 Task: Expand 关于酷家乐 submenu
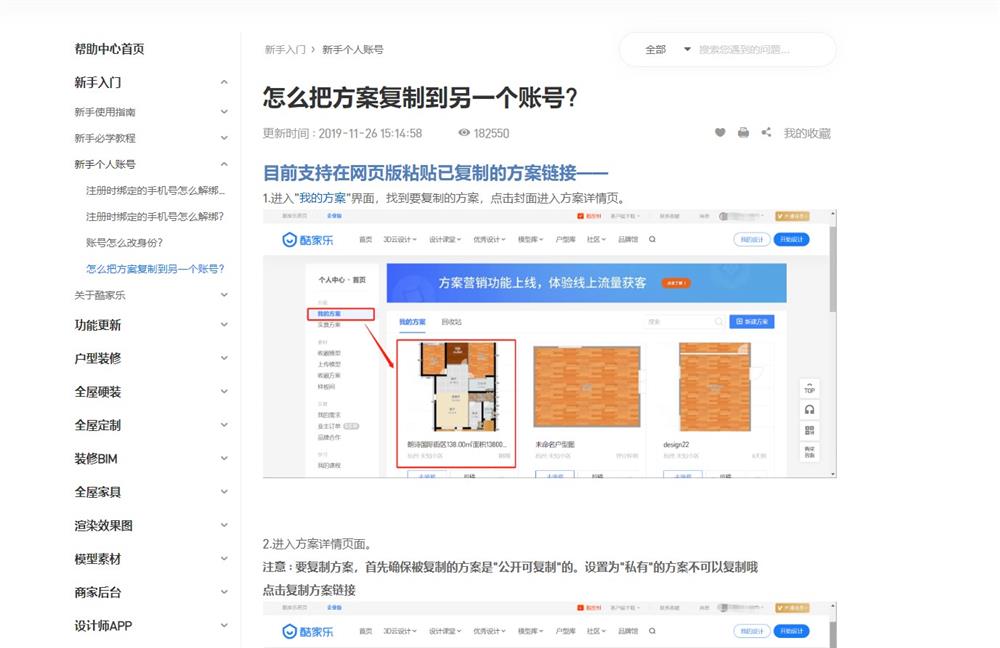[x=224, y=295]
